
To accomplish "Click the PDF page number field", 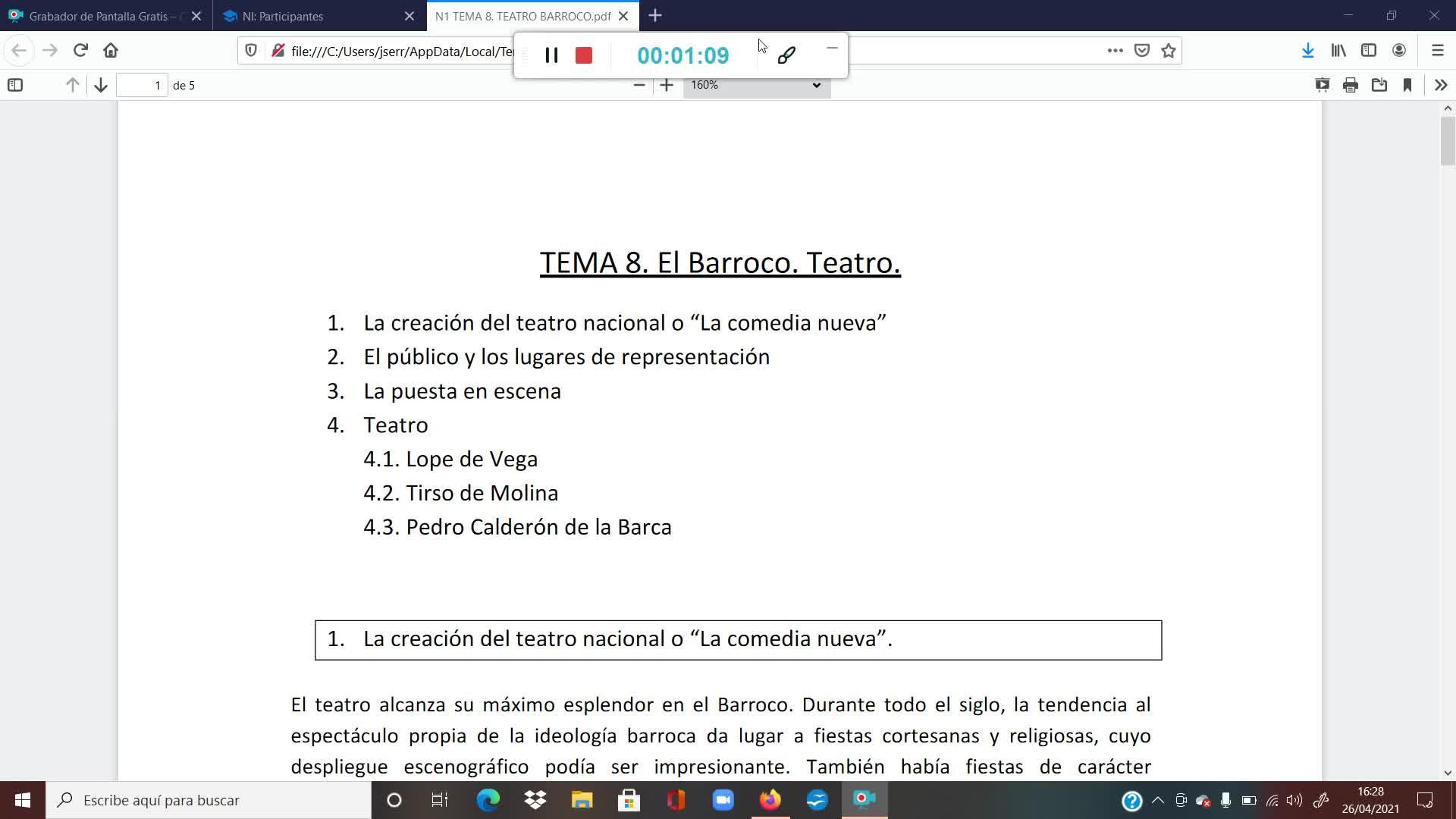I will 142,85.
